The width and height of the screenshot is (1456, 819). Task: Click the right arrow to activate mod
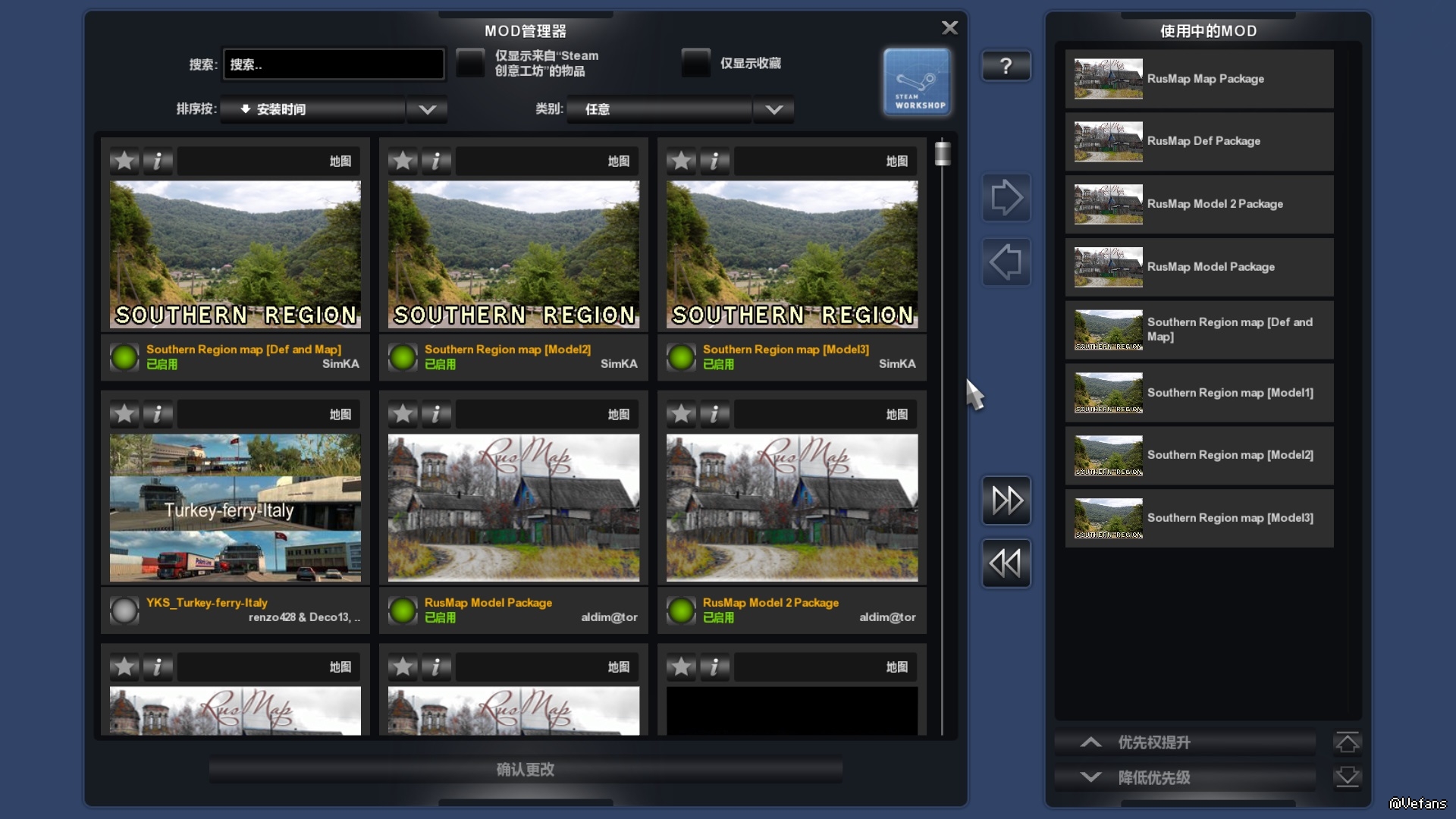pyautogui.click(x=1006, y=198)
